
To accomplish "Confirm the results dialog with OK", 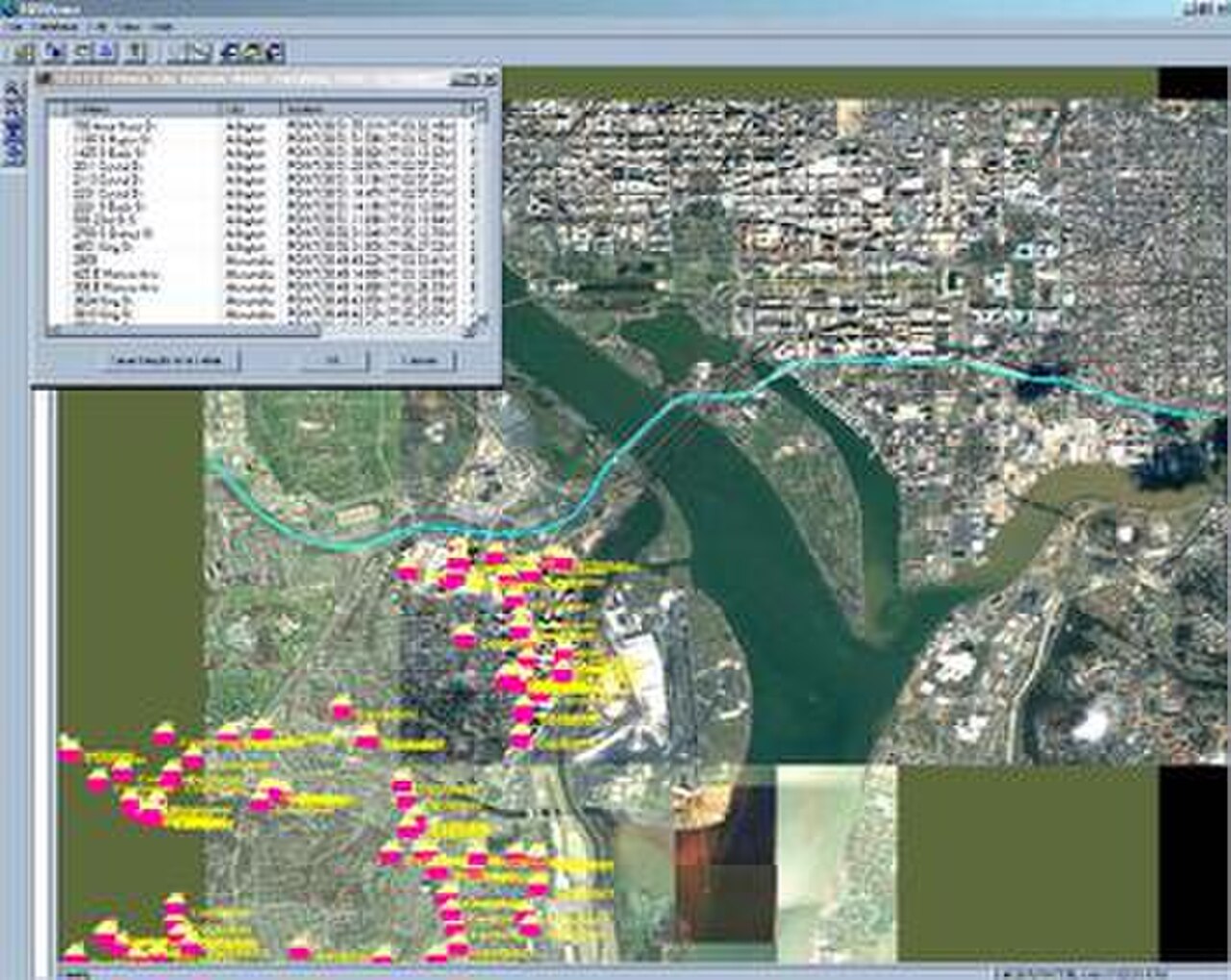I will pyautogui.click(x=334, y=361).
